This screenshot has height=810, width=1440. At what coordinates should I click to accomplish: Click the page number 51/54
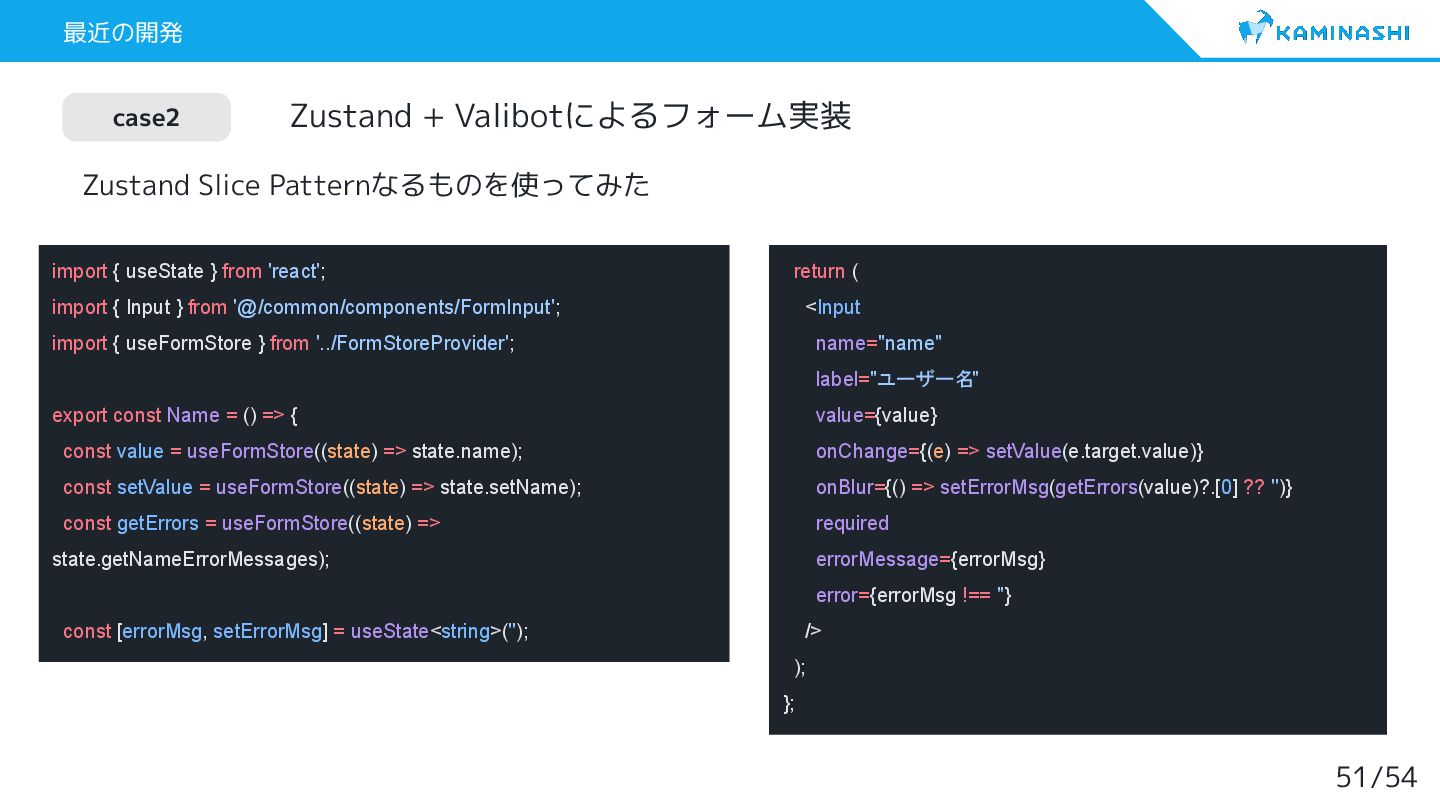click(x=1376, y=777)
